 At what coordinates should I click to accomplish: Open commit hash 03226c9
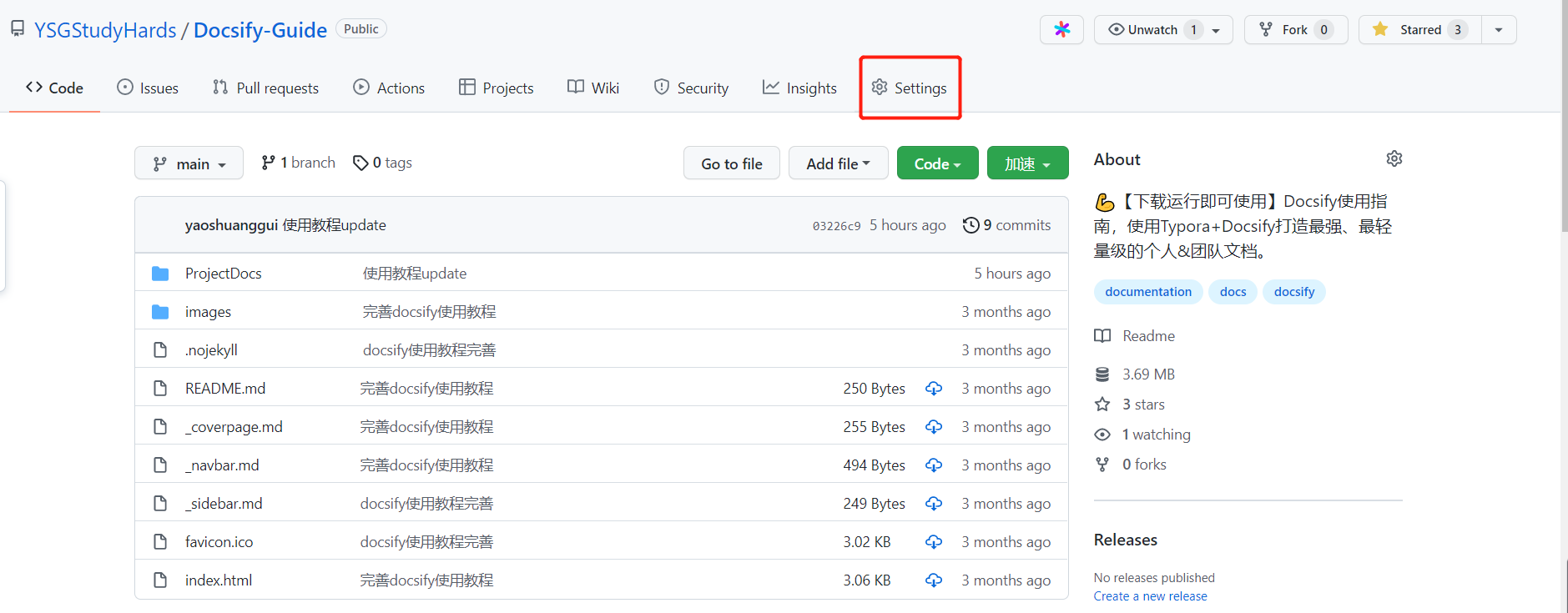pos(836,226)
